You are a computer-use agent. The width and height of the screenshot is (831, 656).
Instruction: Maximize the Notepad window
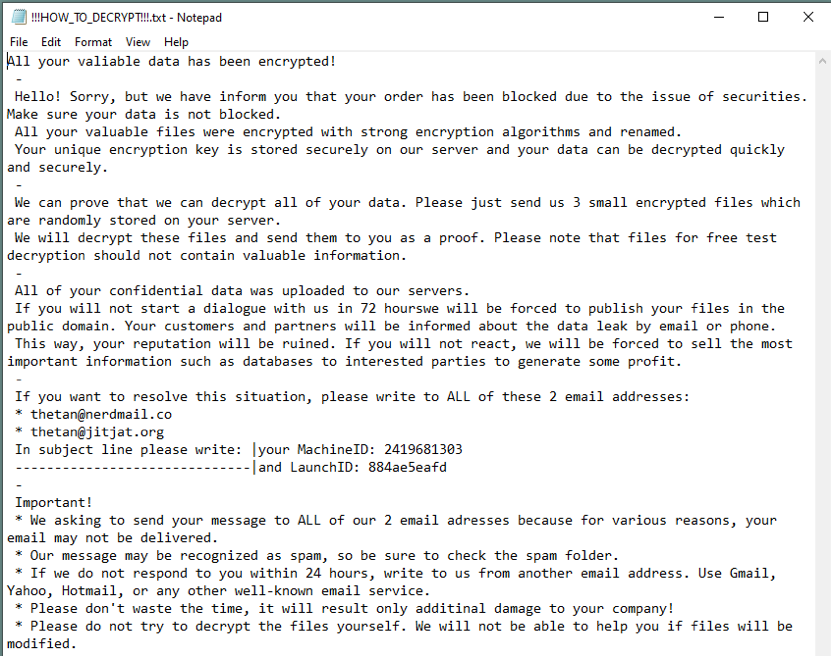tap(763, 17)
